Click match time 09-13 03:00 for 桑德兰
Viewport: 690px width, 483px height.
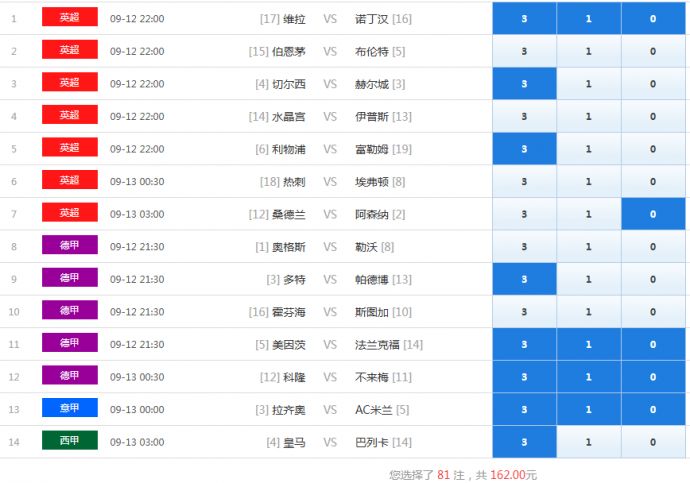click(x=137, y=214)
